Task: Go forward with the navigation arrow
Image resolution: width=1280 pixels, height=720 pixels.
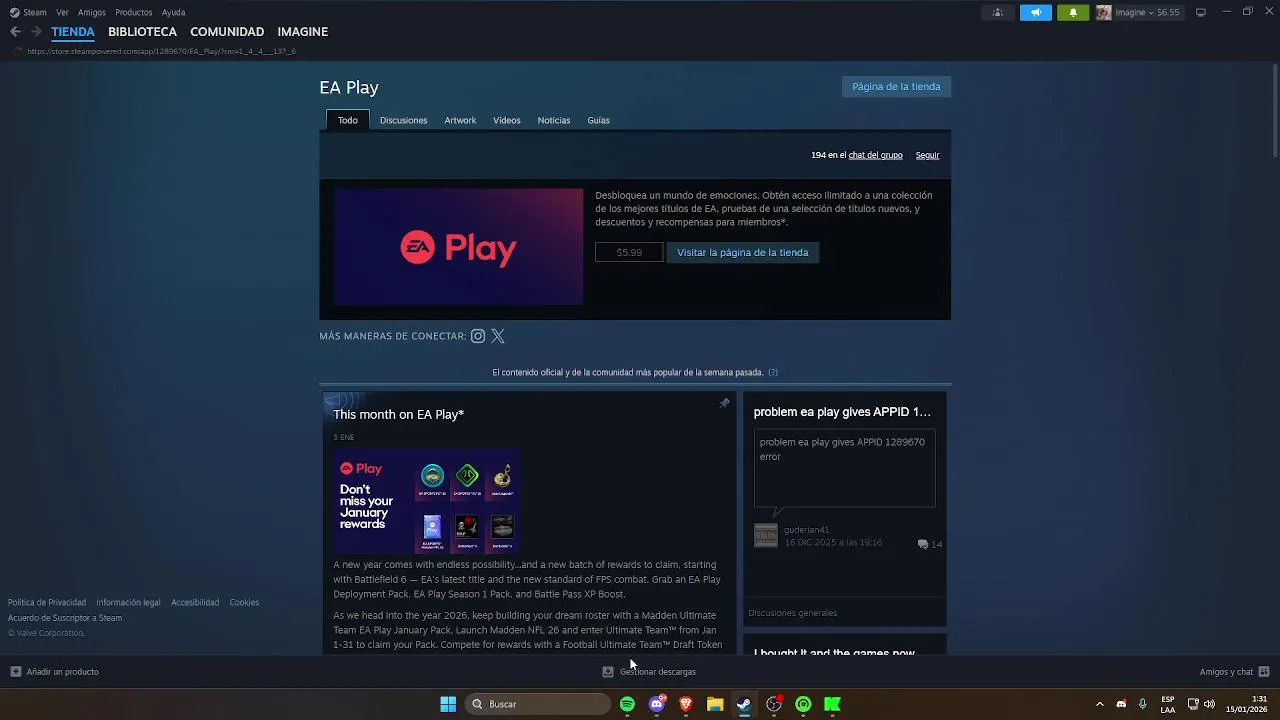Action: (36, 32)
